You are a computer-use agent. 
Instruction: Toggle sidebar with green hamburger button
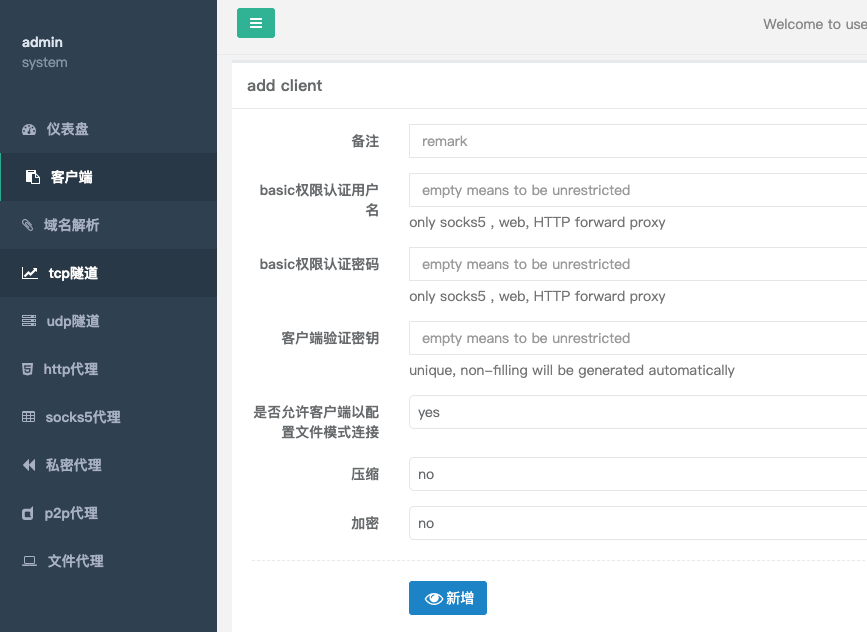(x=256, y=23)
